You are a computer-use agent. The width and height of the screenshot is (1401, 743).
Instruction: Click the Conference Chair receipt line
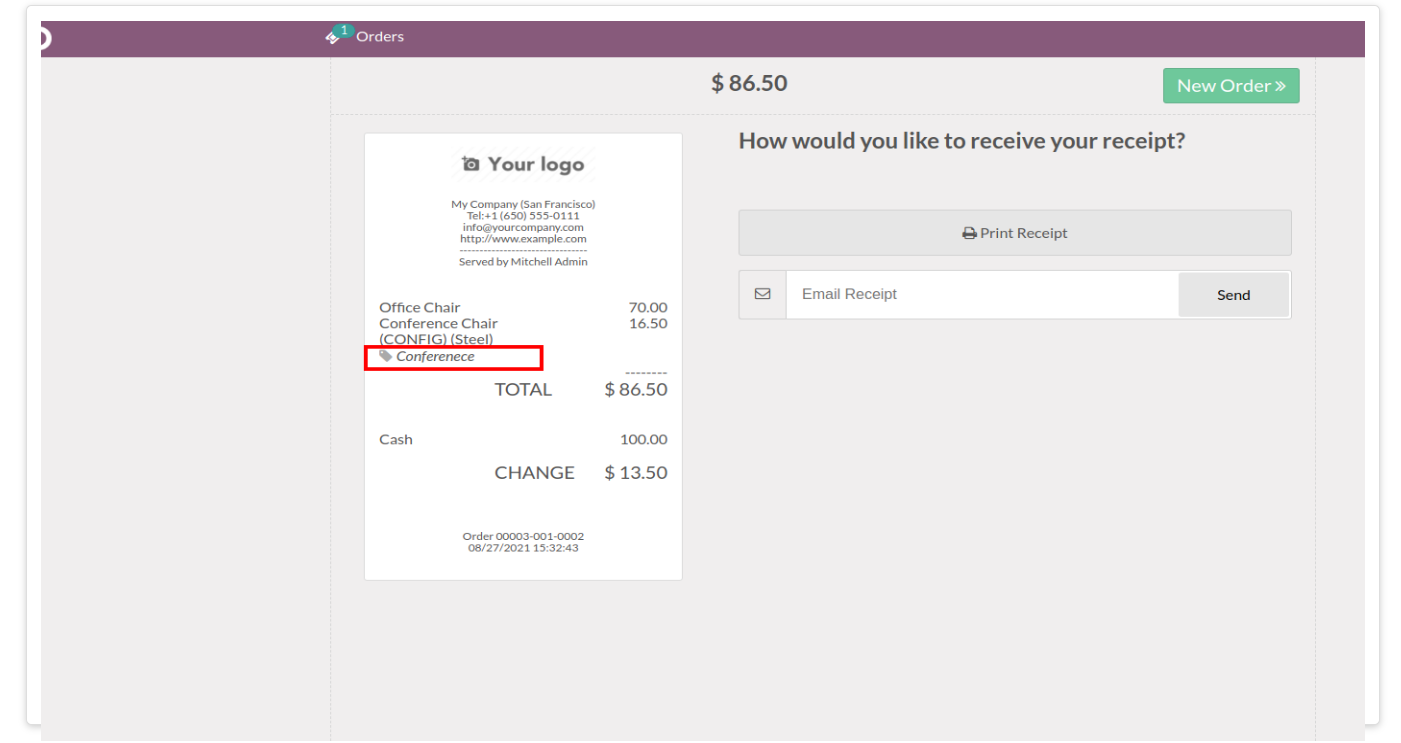pos(523,331)
